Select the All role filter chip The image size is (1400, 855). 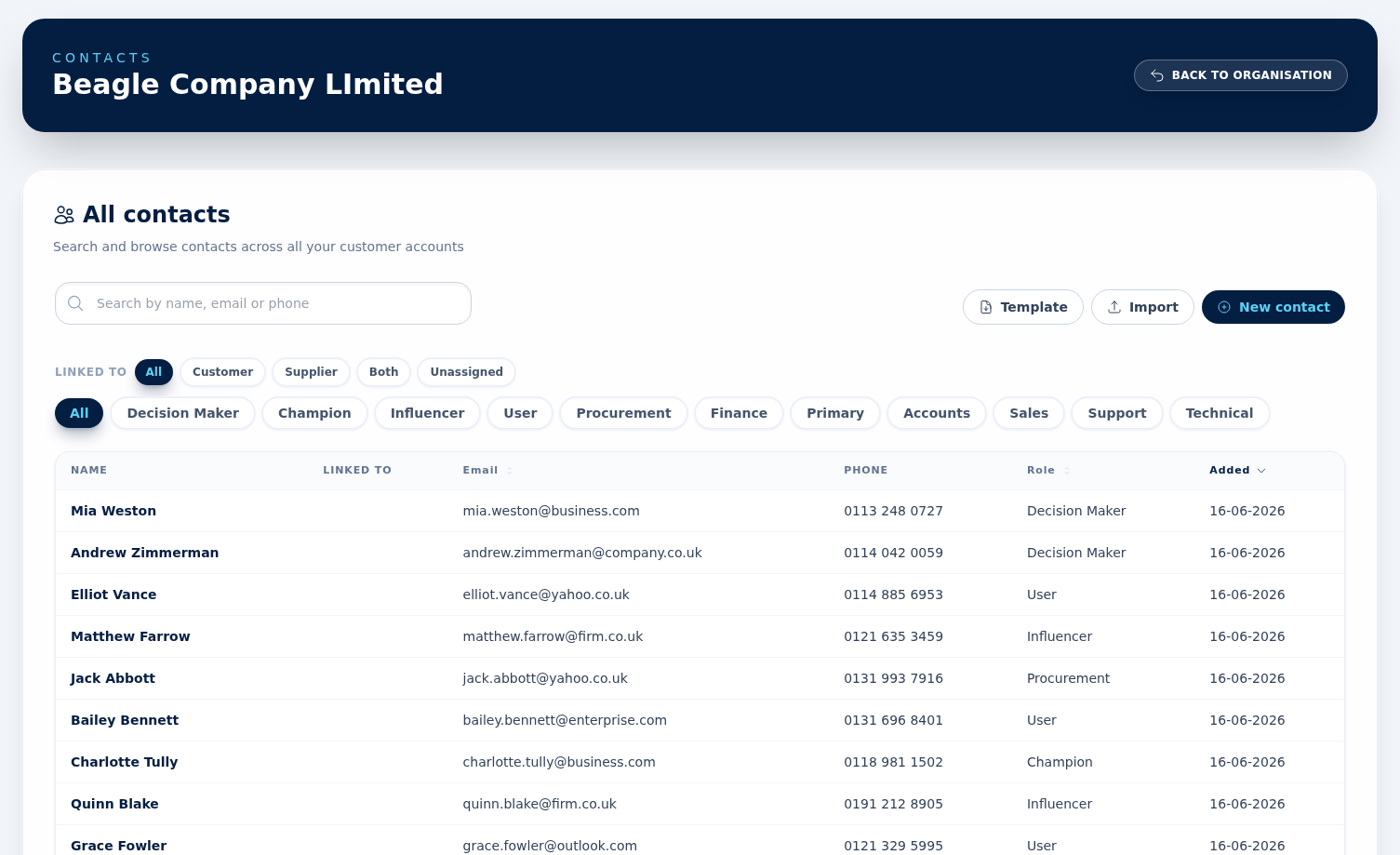coord(79,413)
